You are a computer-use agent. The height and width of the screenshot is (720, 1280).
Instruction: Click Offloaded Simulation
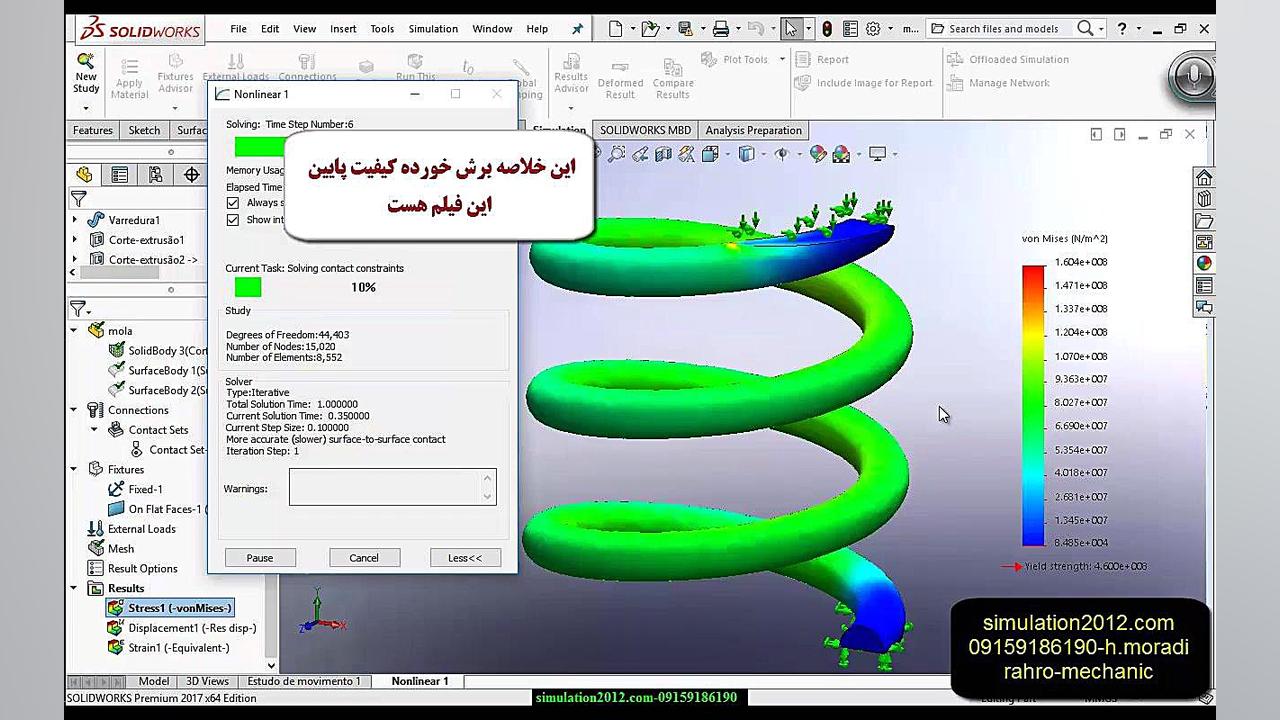pos(1008,60)
